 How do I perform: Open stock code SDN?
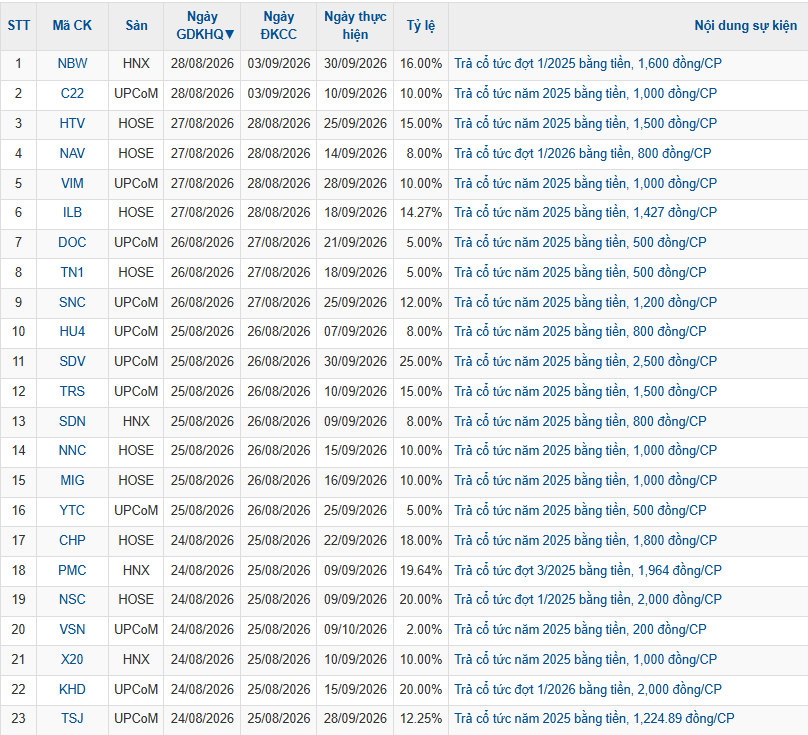[72, 421]
